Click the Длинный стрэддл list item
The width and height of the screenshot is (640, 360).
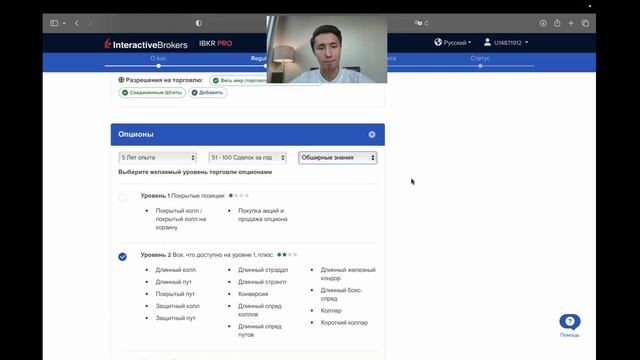[x=263, y=270]
